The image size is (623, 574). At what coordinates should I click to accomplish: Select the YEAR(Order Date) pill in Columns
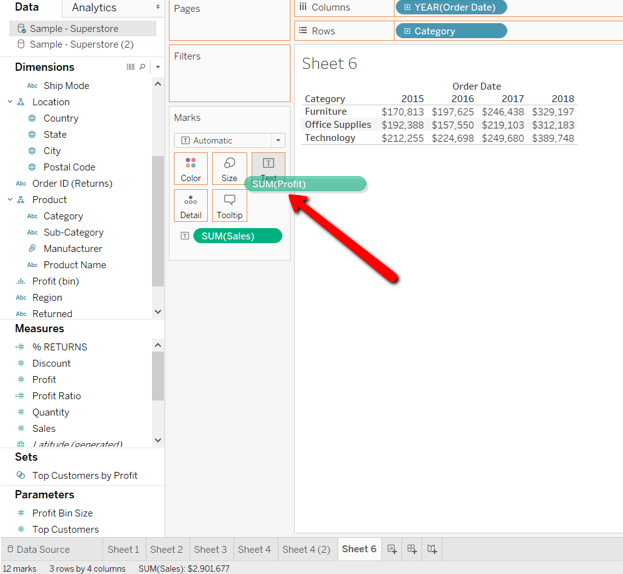tap(451, 7)
